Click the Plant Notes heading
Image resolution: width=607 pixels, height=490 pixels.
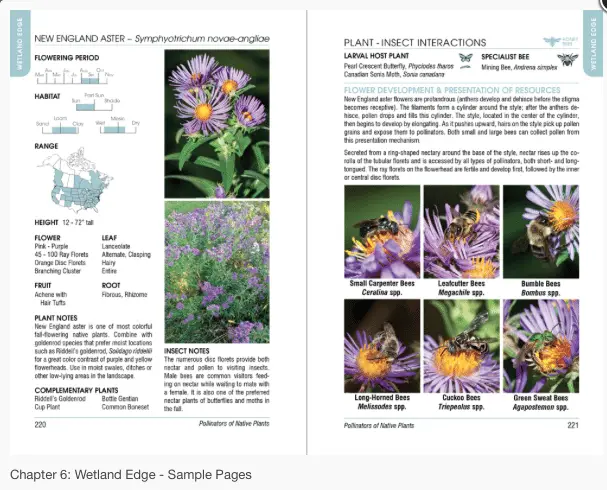pos(56,318)
